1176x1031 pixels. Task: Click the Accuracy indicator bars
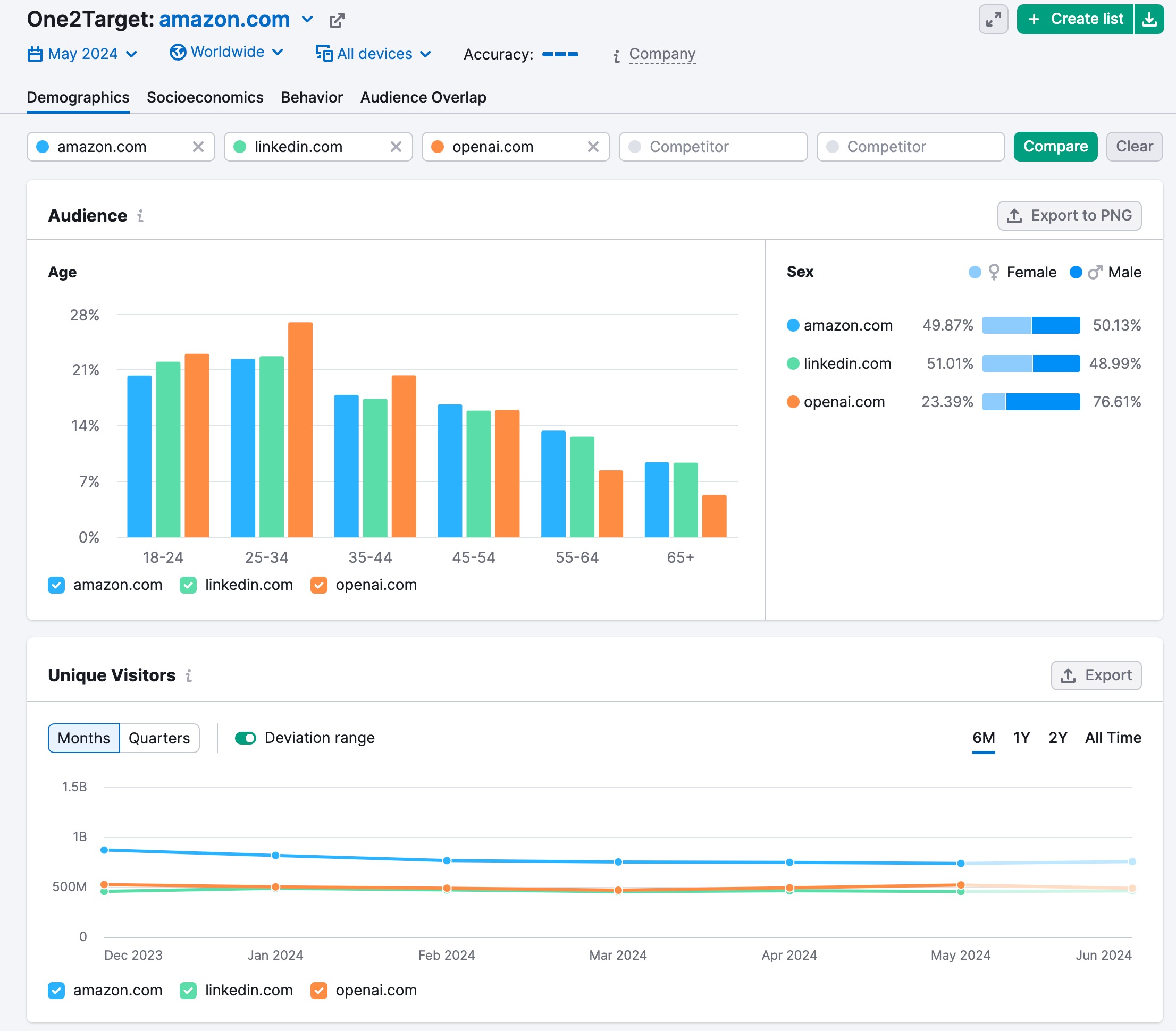click(560, 55)
